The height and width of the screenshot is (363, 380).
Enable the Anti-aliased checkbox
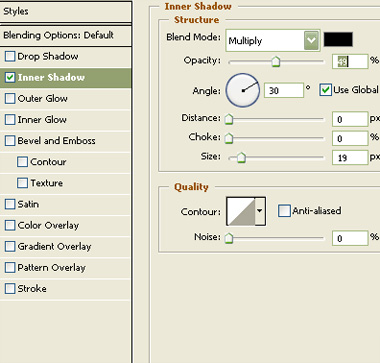[x=284, y=211]
